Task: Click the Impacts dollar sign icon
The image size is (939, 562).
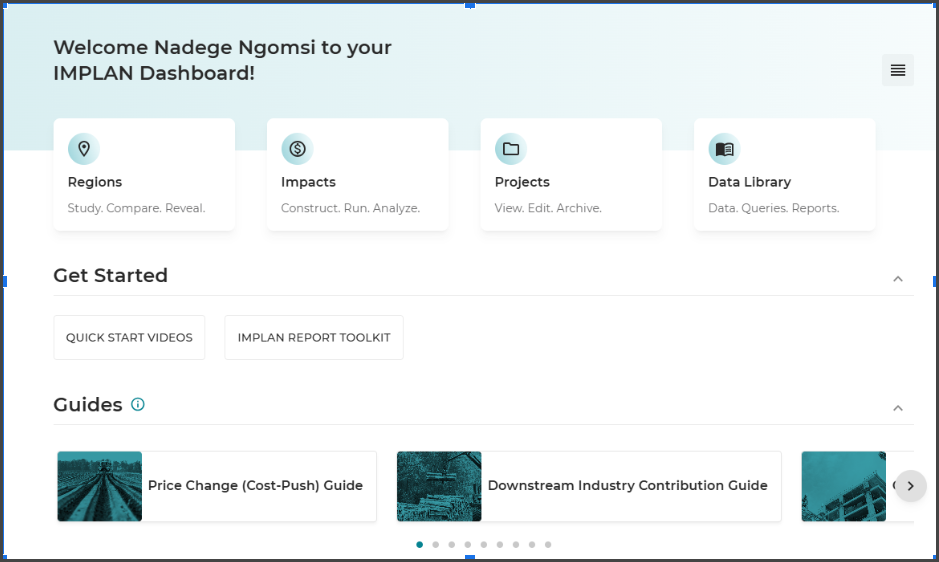Action: coord(298,149)
